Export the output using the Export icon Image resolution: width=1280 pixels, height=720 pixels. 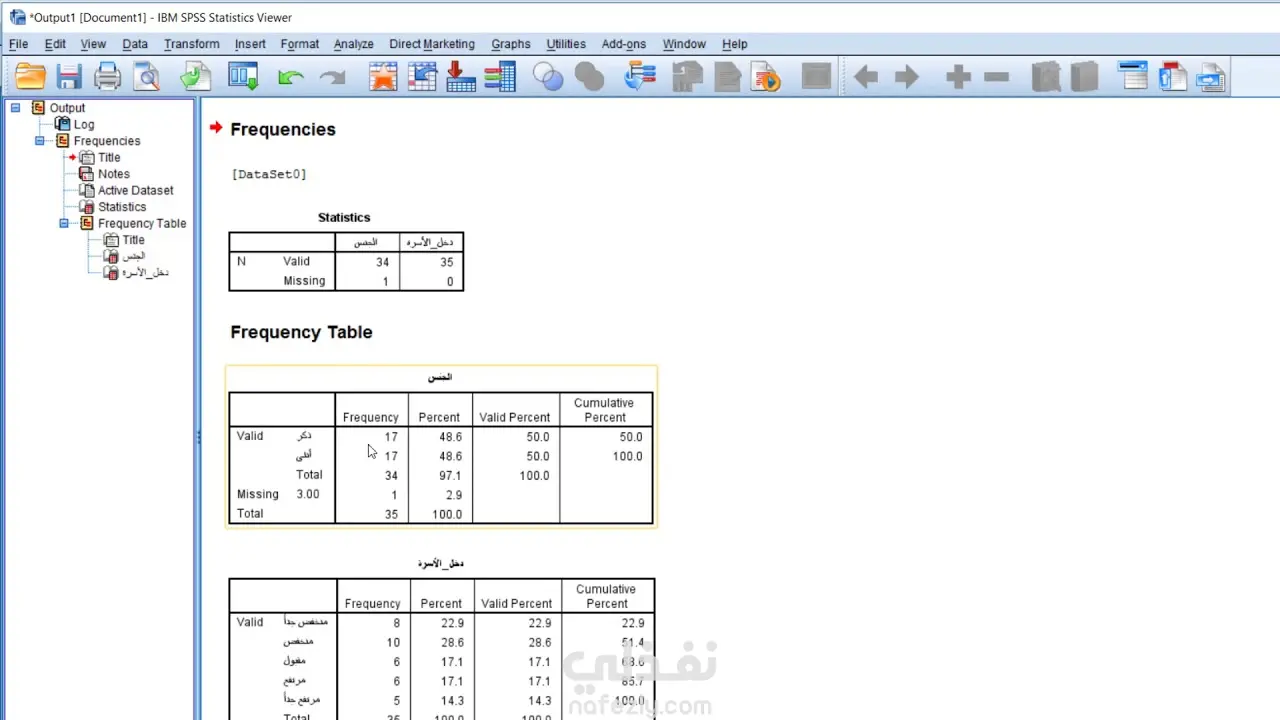pyautogui.click(x=195, y=77)
